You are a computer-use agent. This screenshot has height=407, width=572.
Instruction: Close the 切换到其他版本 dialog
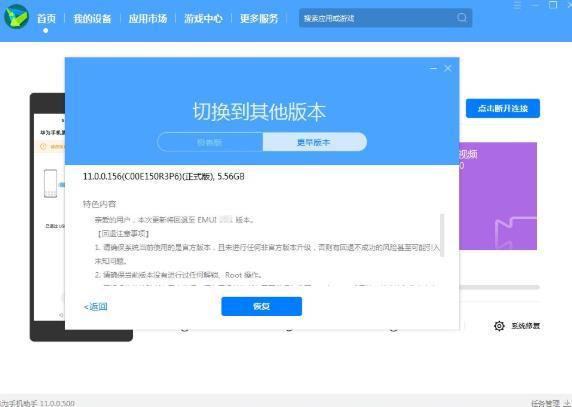click(448, 68)
